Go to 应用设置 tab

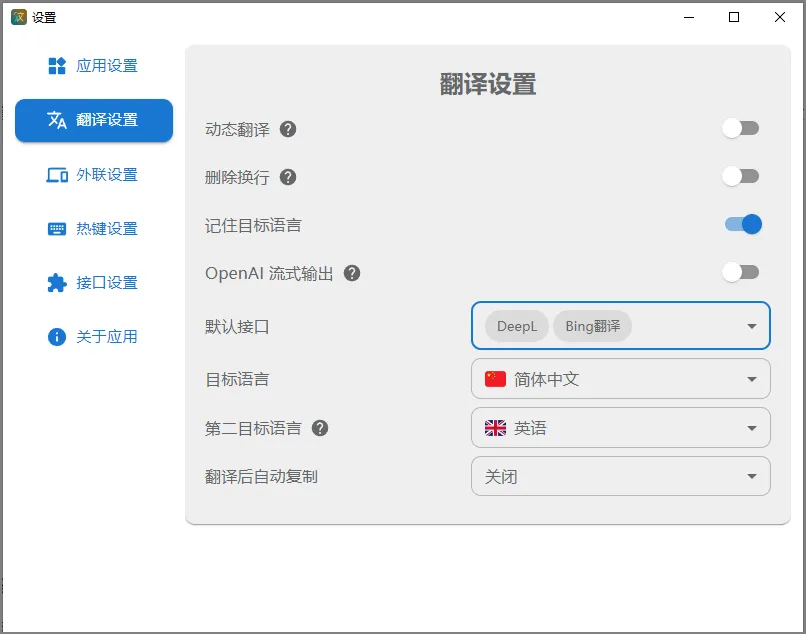click(x=94, y=66)
